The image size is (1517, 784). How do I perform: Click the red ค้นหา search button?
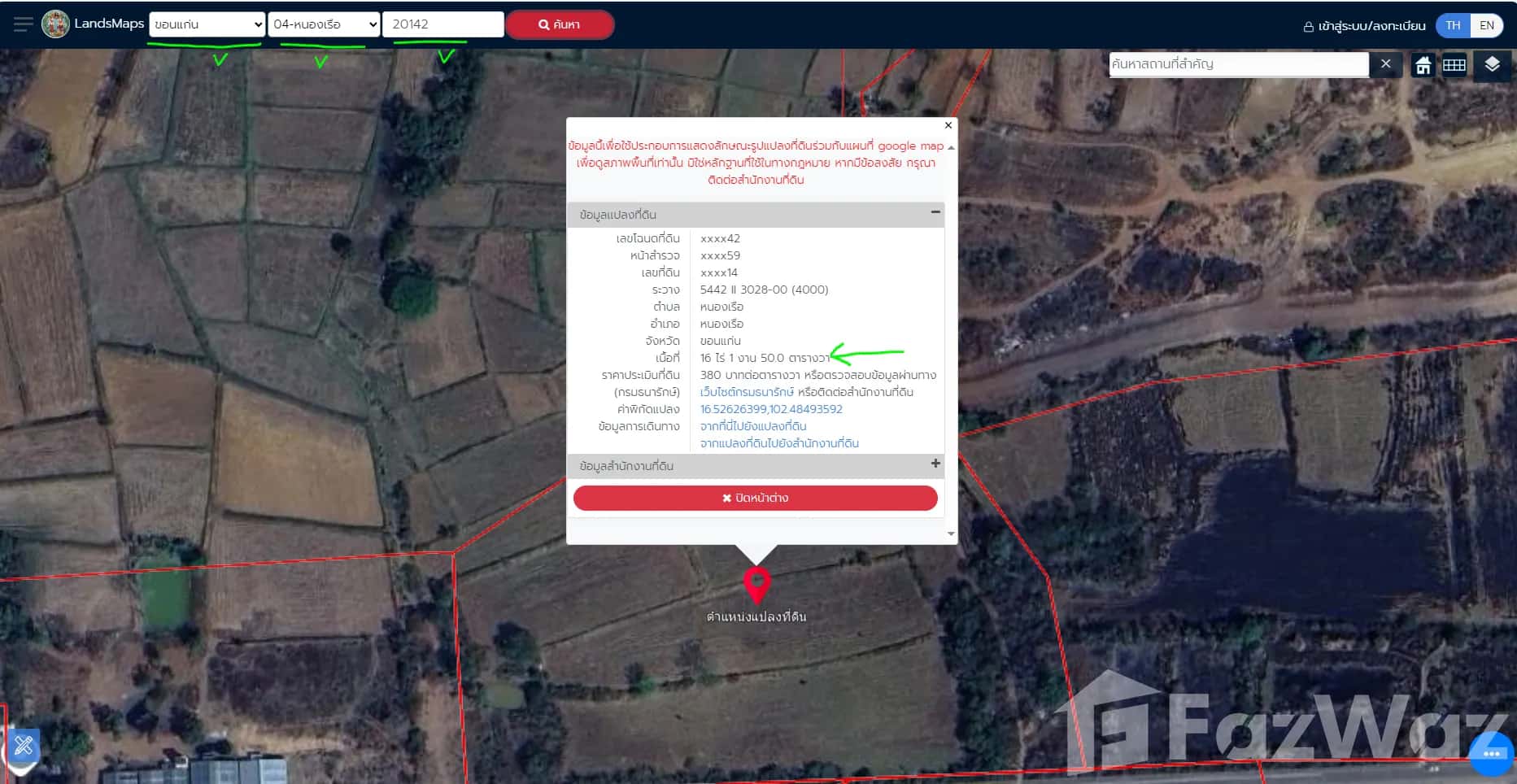pos(560,24)
